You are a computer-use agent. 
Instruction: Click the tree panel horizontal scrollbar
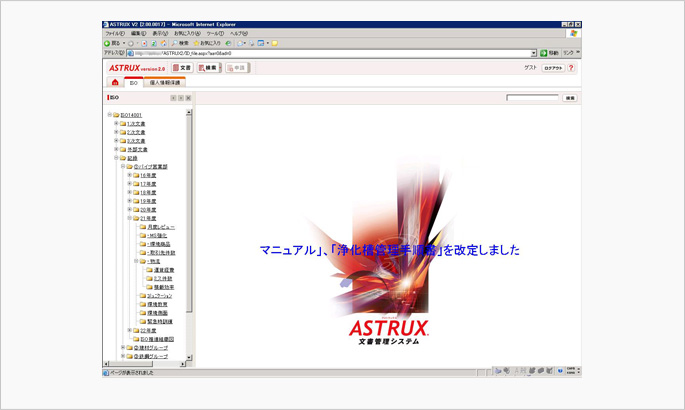[x=131, y=364]
